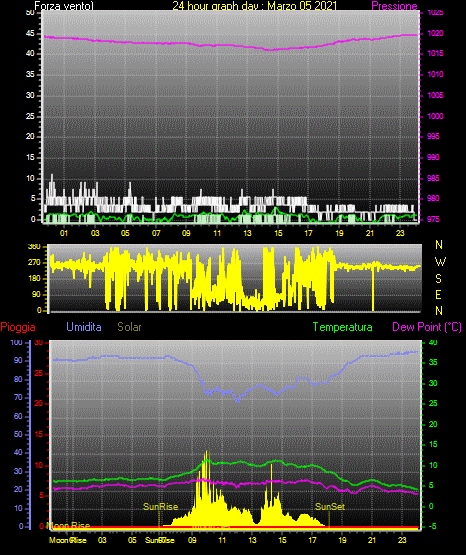Click wind speed value '25' on the left axis
Screen dimensions: 466x555
(x=30, y=116)
